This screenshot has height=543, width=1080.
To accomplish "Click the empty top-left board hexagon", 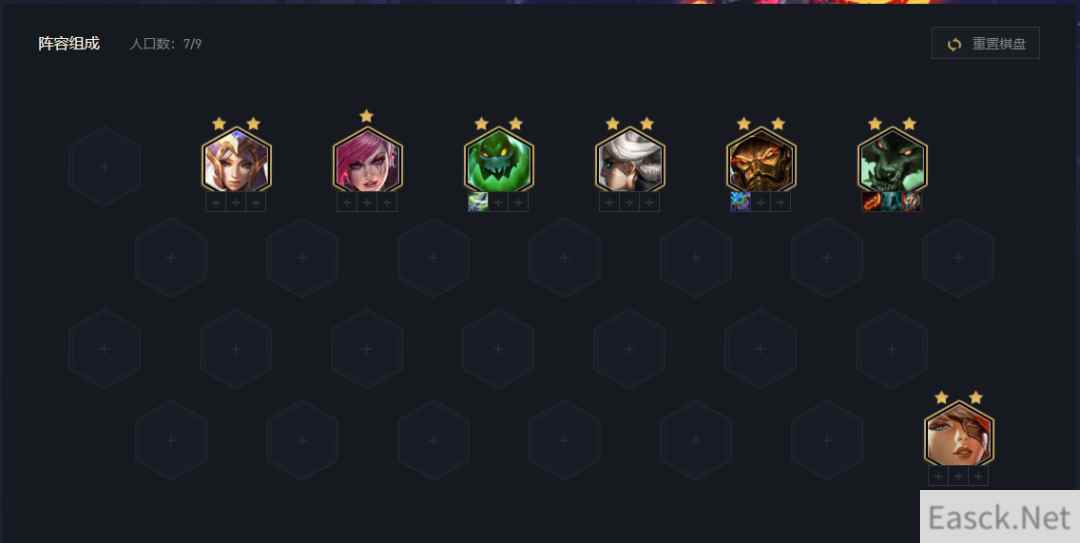I will point(105,166).
